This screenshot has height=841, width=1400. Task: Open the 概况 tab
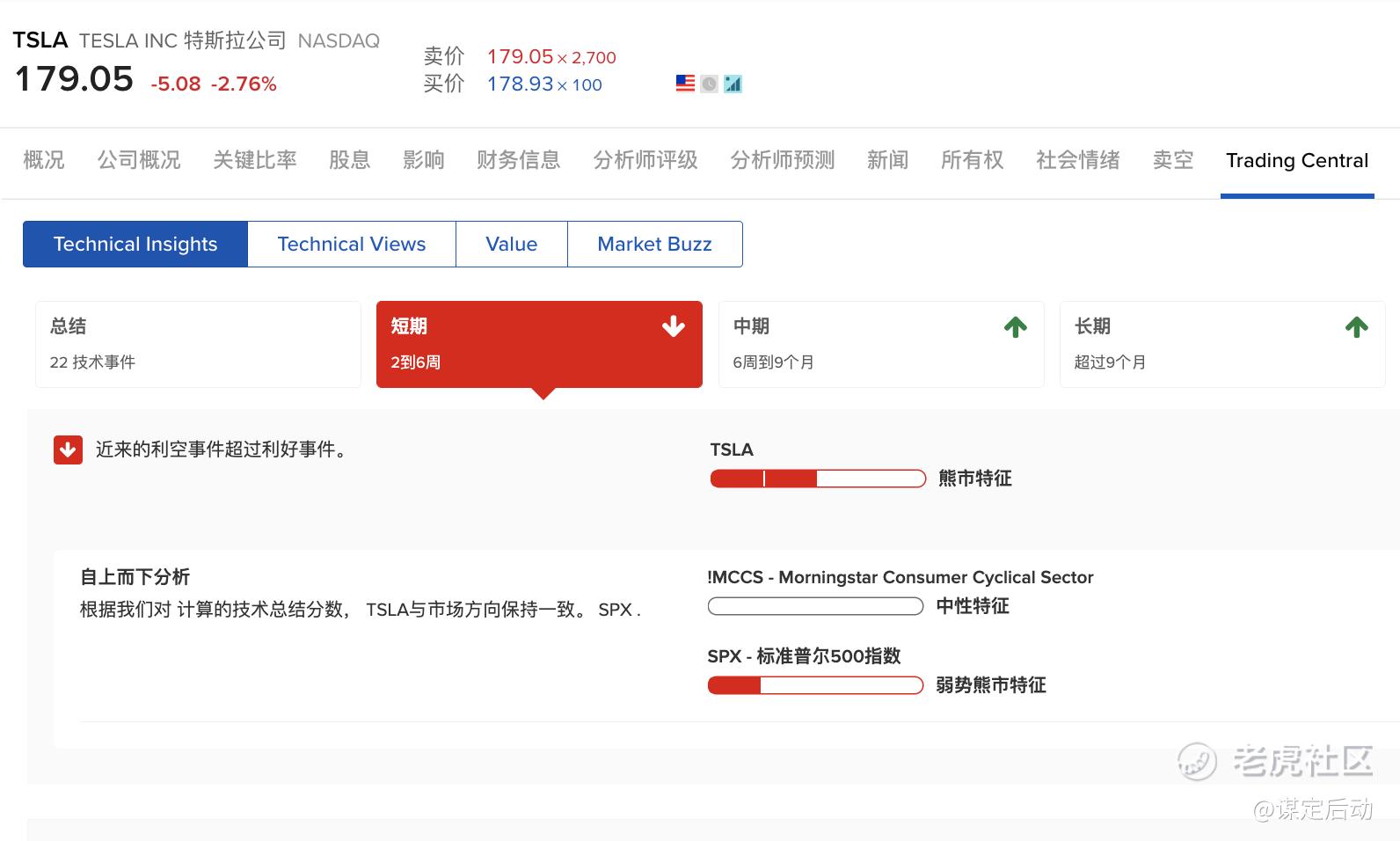[x=44, y=160]
